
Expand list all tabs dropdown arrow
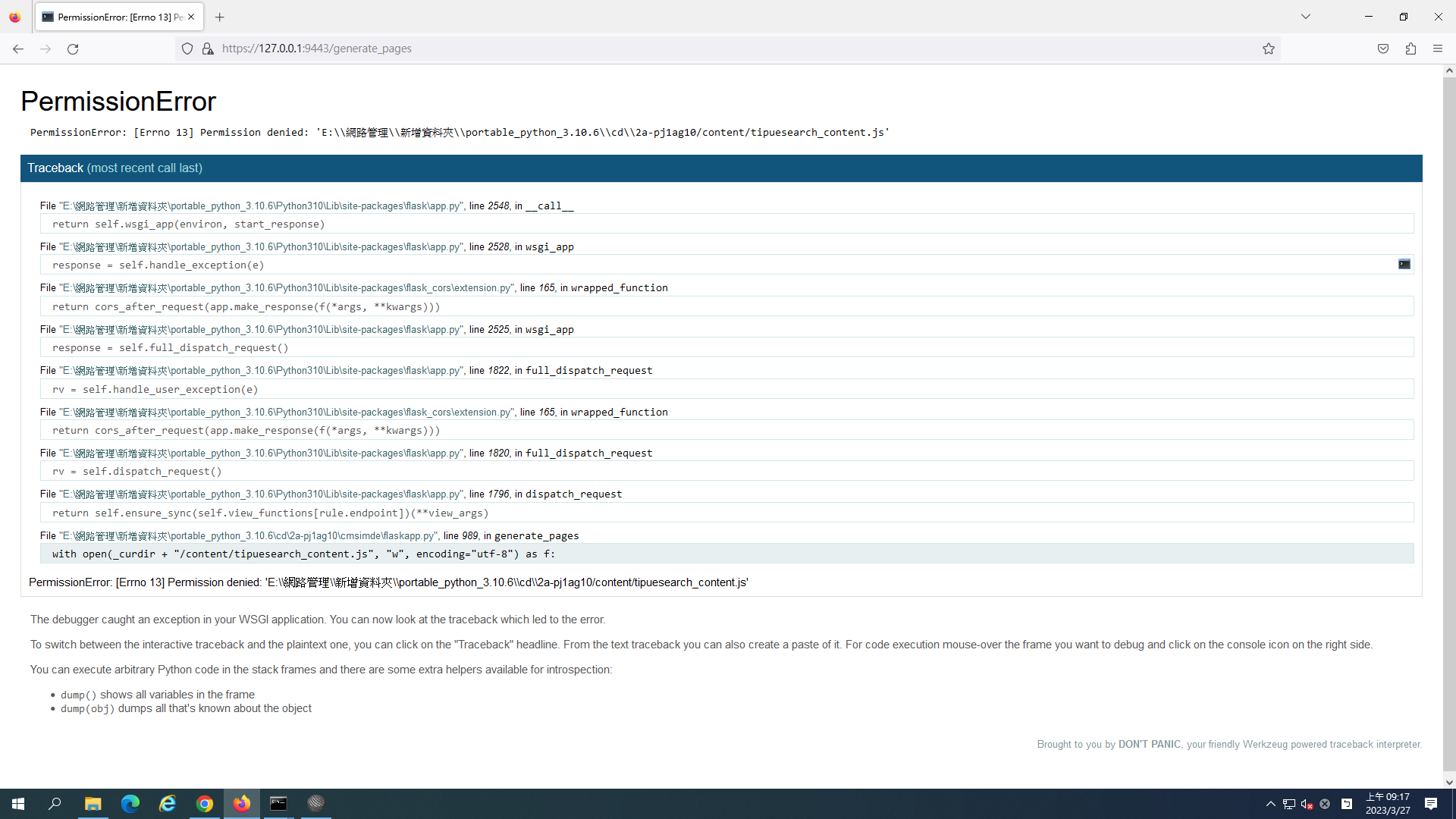(1305, 17)
